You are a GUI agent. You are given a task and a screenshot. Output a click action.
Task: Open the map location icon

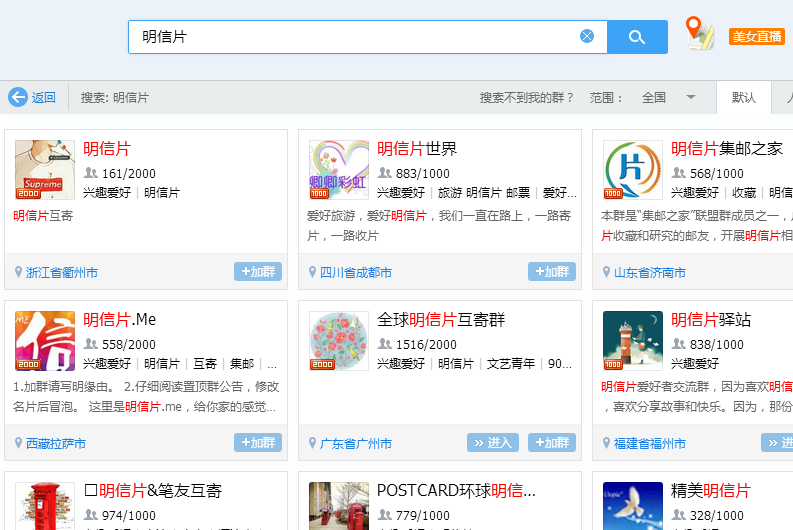pyautogui.click(x=700, y=33)
